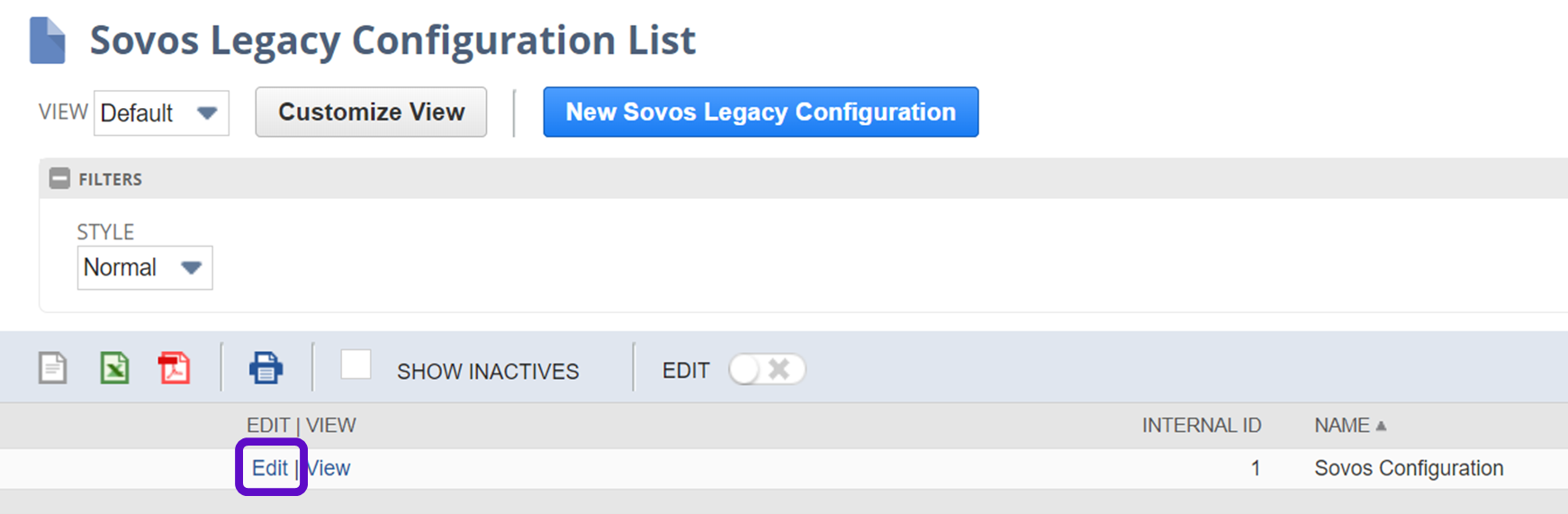Export the list as CSV
The height and width of the screenshot is (514, 1568).
click(x=52, y=368)
